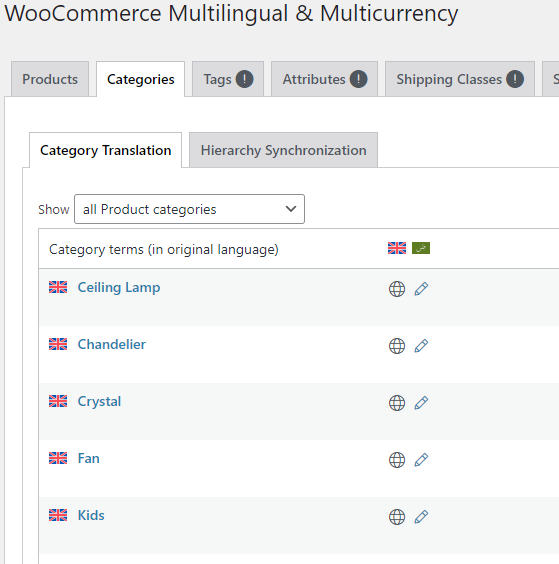Click the pencil icon for Ceiling Lamp
The height and width of the screenshot is (564, 559).
[421, 289]
